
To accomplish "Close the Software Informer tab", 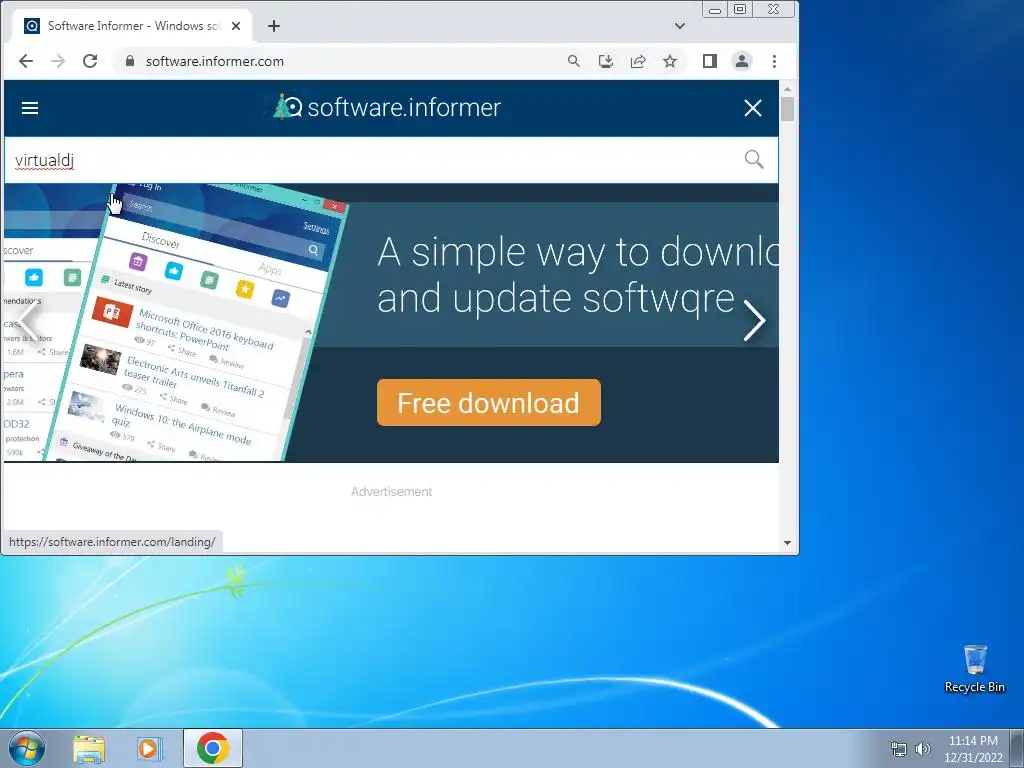I will coord(236,26).
